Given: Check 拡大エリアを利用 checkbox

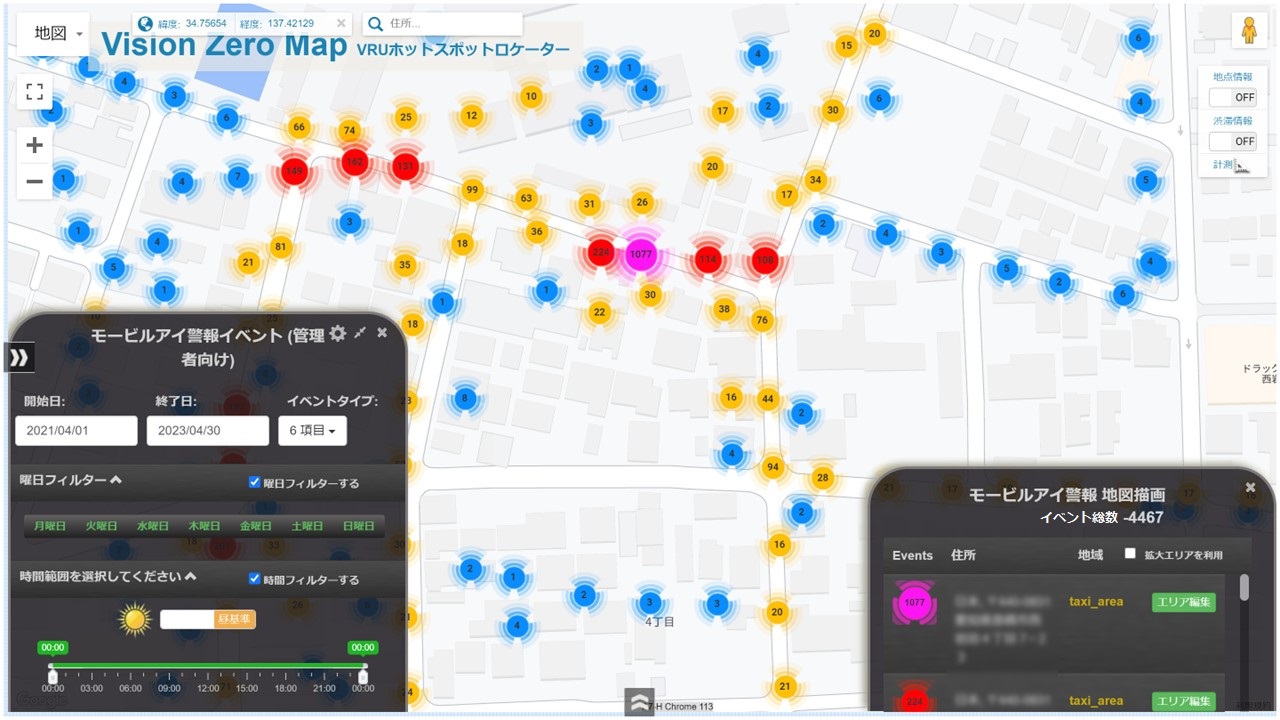Looking at the screenshot, I should (x=1130, y=553).
